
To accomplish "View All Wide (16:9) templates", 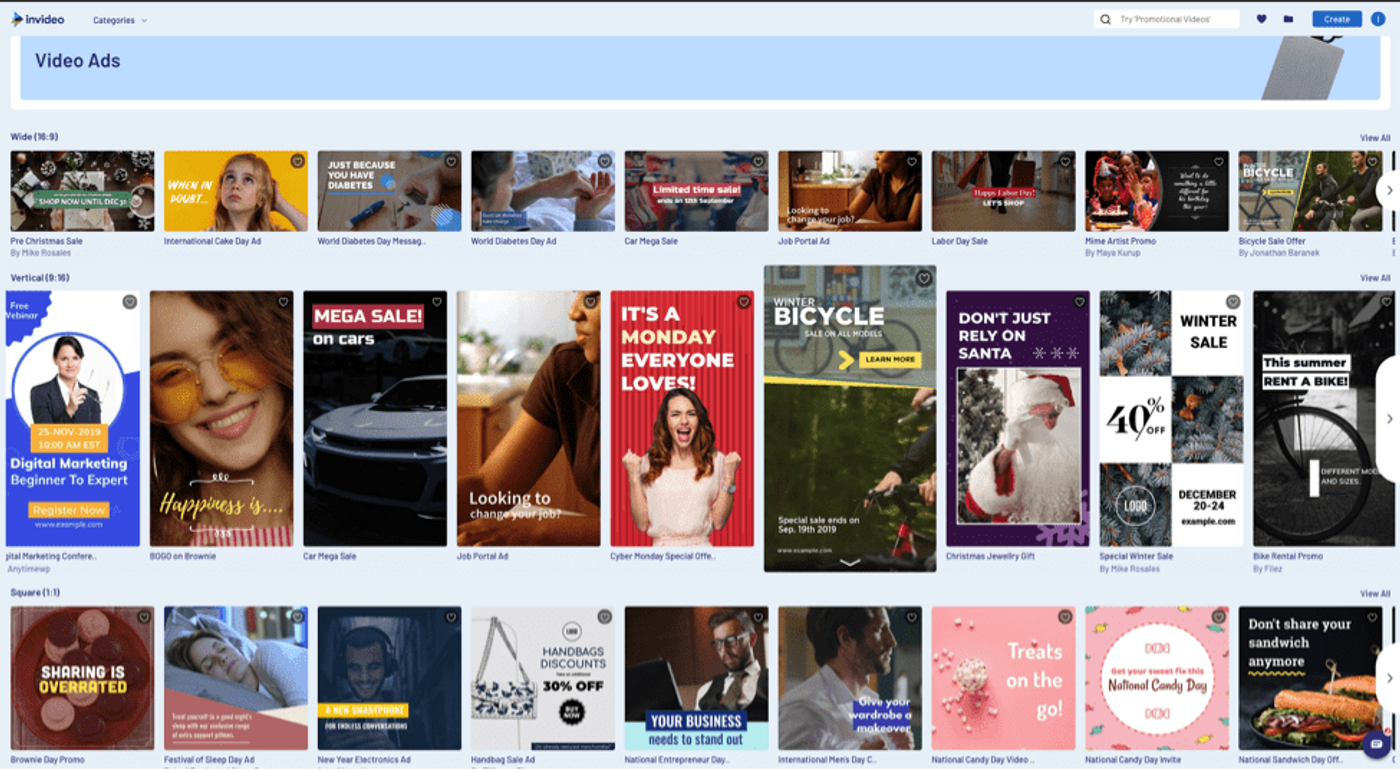I will click(1374, 137).
